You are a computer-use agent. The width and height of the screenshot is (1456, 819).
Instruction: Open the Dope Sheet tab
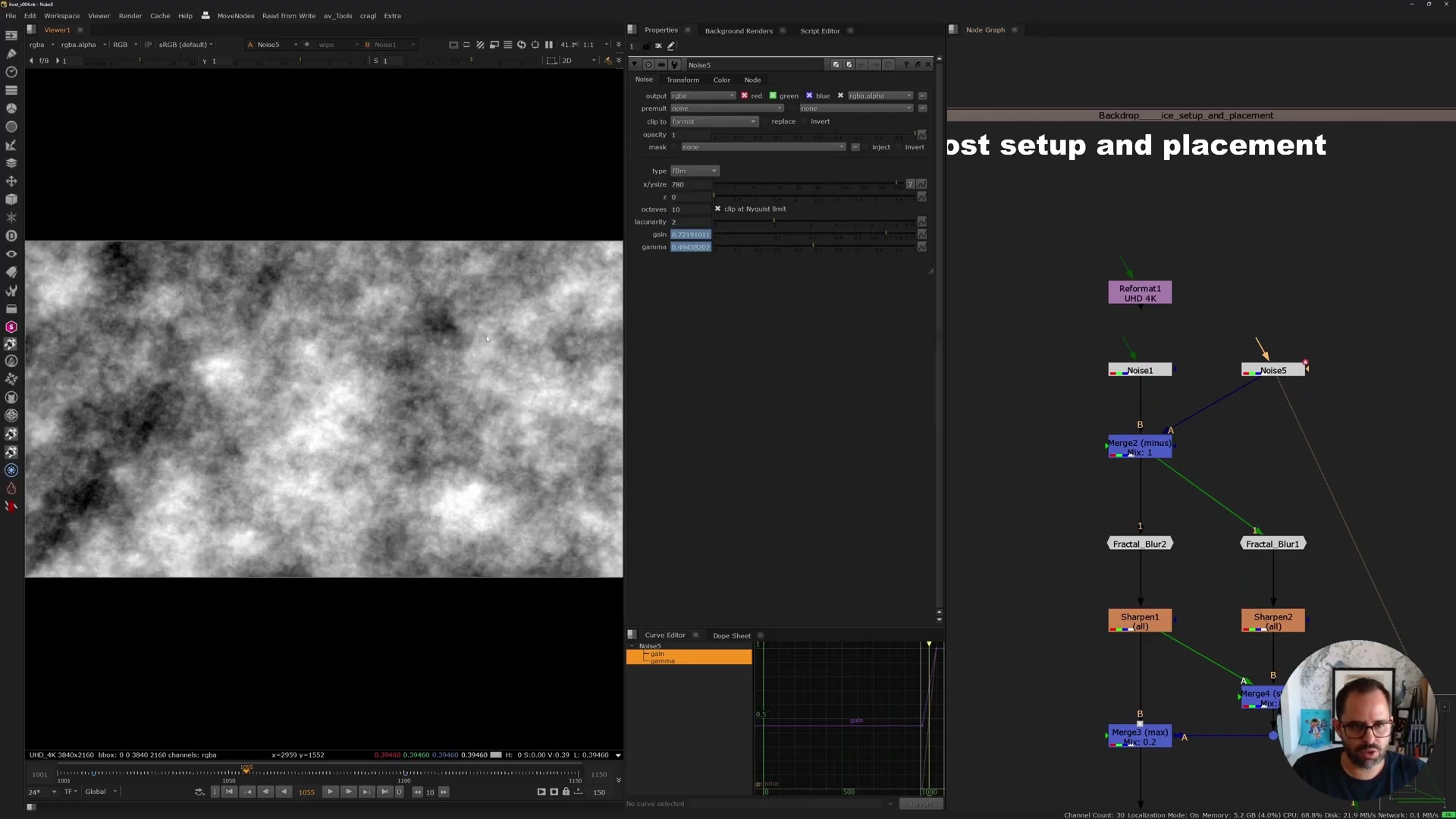coord(731,635)
